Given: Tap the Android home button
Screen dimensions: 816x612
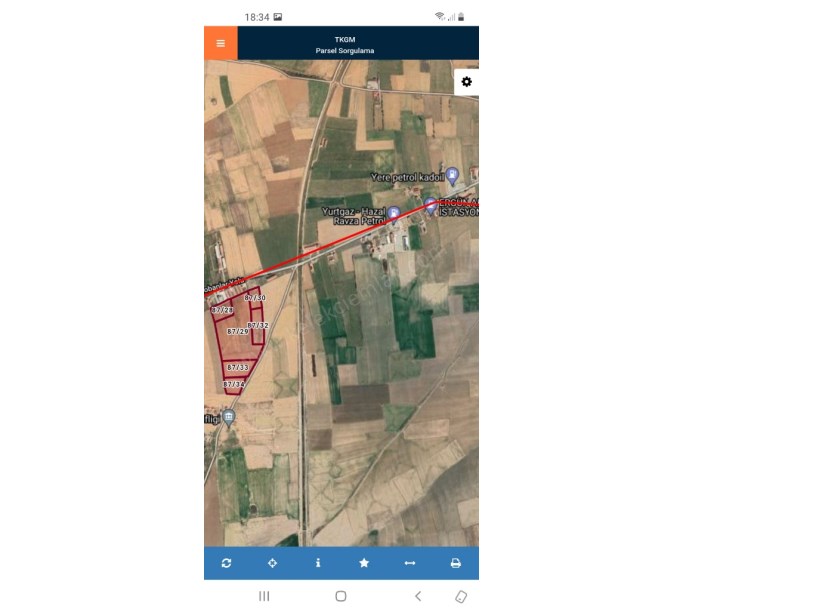Looking at the screenshot, I should coord(341,596).
